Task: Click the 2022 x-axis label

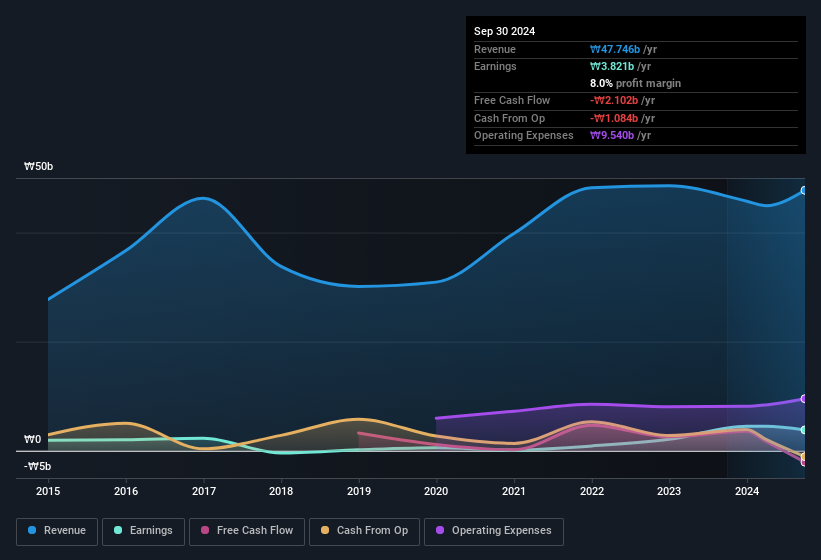Action: 592,491
